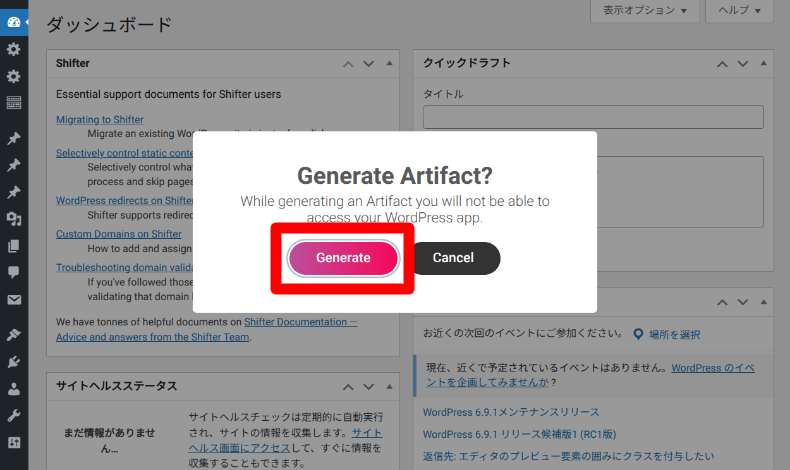Open the Users person icon
790x470 pixels.
[x=14, y=389]
